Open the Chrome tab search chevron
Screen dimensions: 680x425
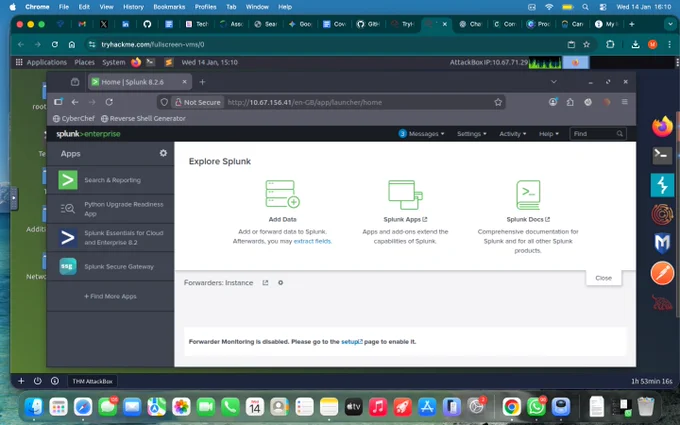(x=670, y=24)
